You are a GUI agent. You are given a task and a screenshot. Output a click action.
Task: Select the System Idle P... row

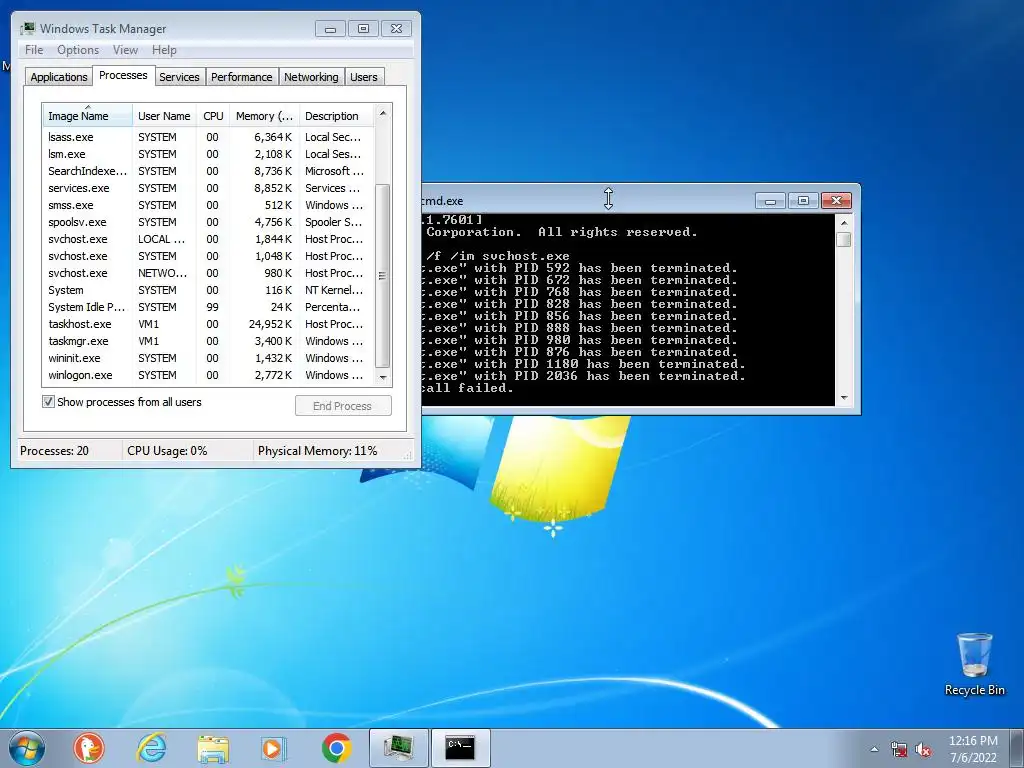point(208,307)
